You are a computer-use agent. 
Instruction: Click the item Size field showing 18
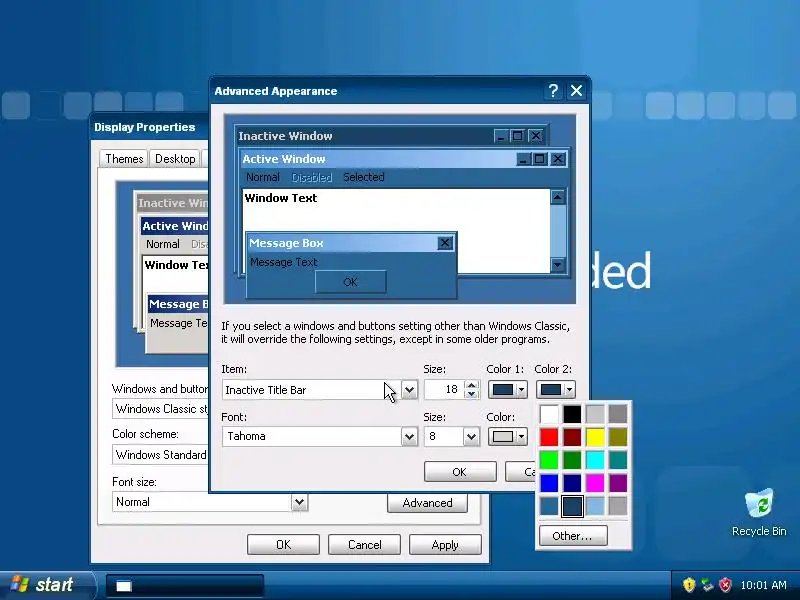pyautogui.click(x=444, y=390)
